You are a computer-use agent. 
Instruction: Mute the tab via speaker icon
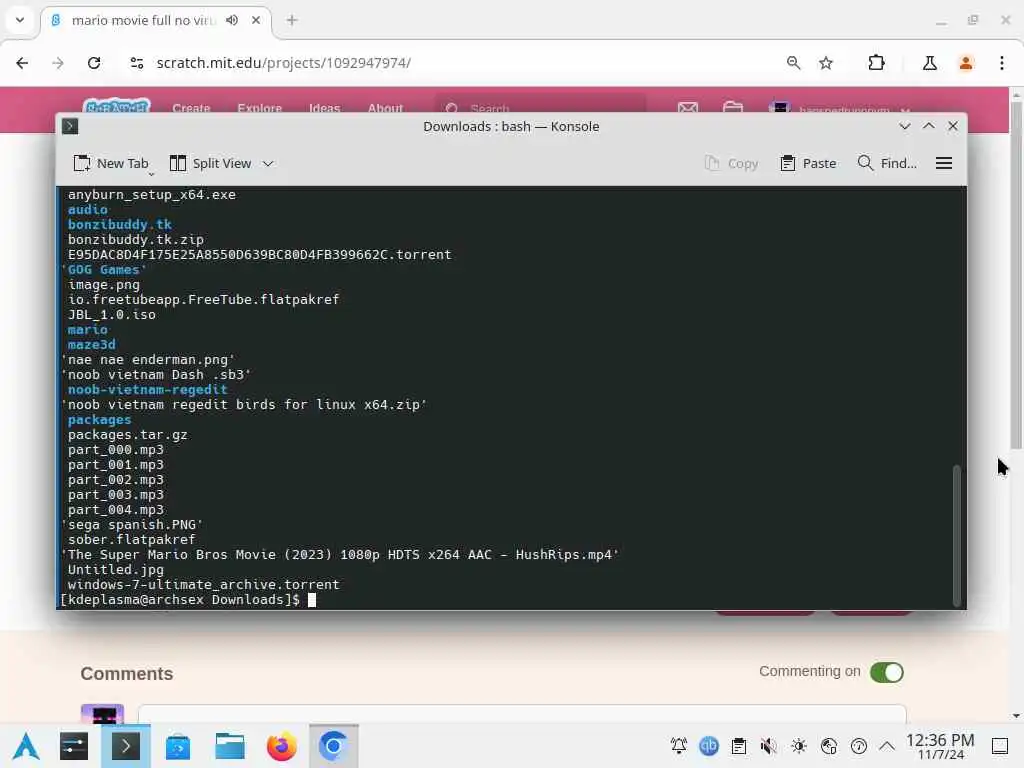(x=232, y=20)
